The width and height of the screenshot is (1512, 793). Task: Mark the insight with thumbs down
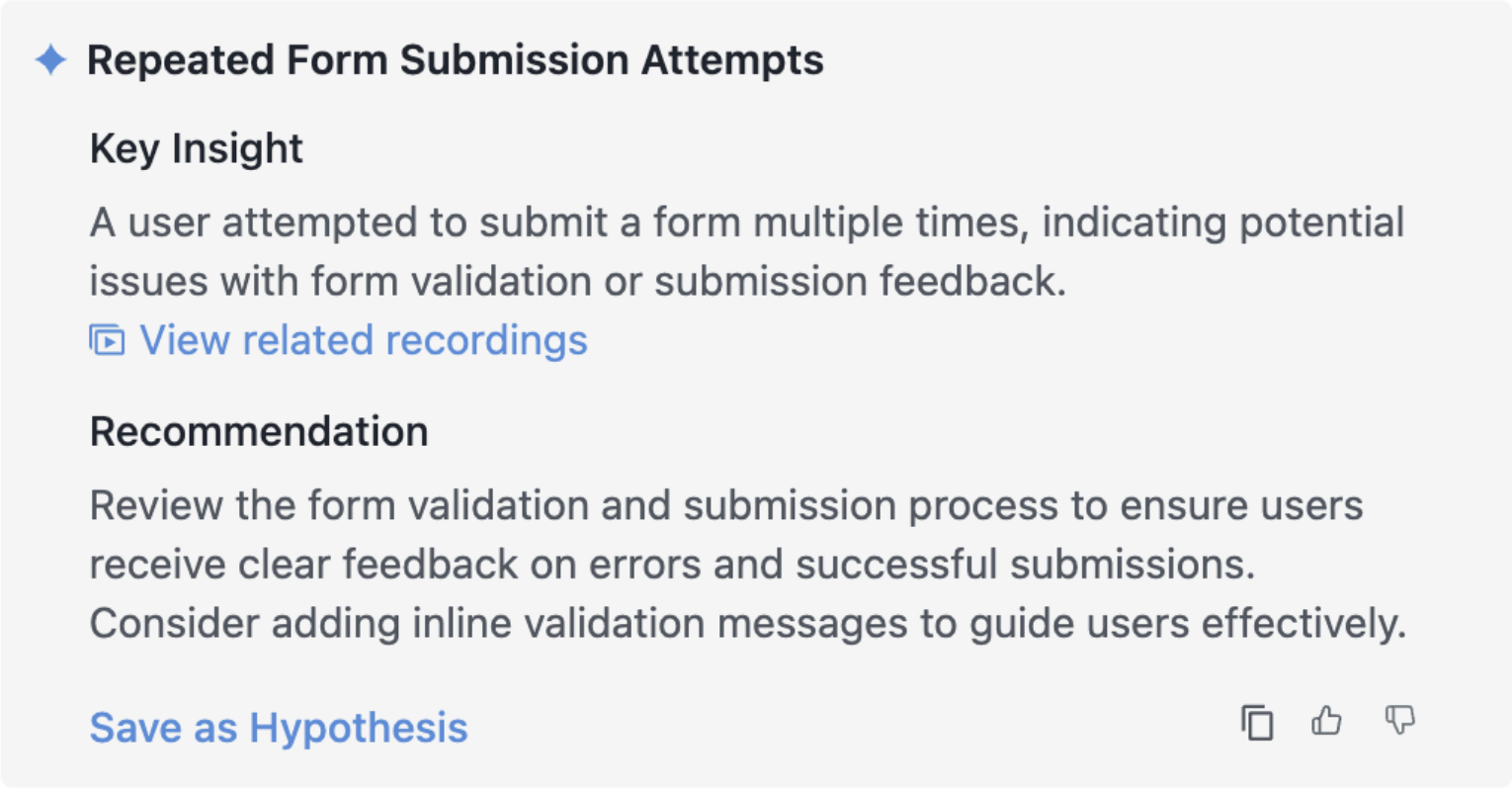[1399, 720]
